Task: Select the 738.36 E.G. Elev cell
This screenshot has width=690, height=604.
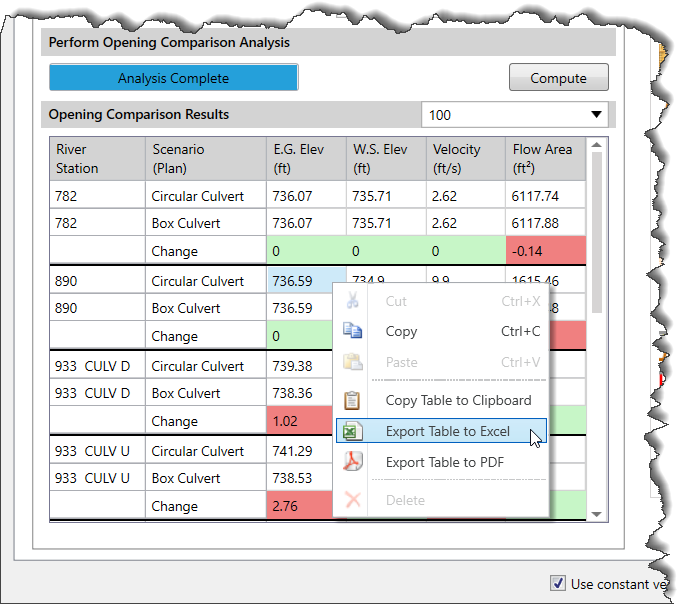Action: tap(300, 393)
